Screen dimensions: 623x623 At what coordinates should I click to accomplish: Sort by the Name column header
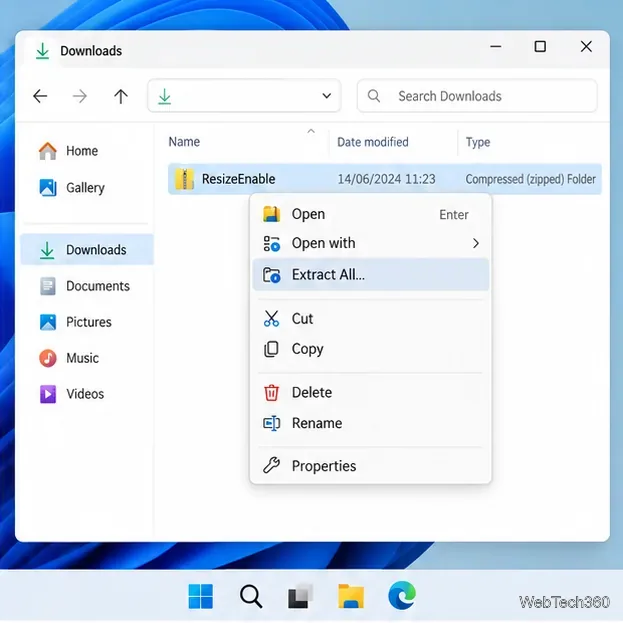point(184,142)
